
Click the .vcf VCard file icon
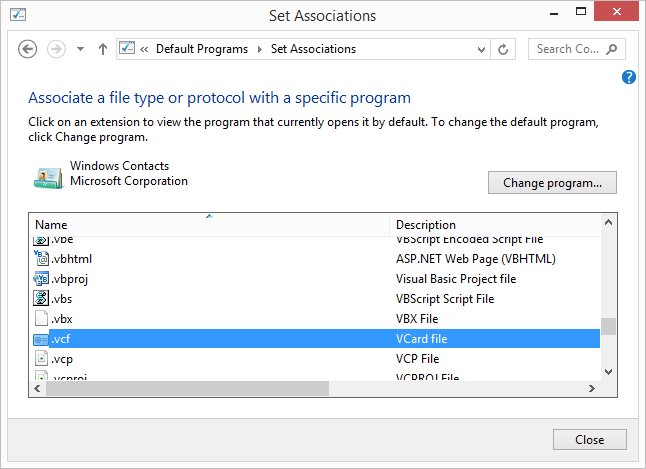[x=41, y=339]
